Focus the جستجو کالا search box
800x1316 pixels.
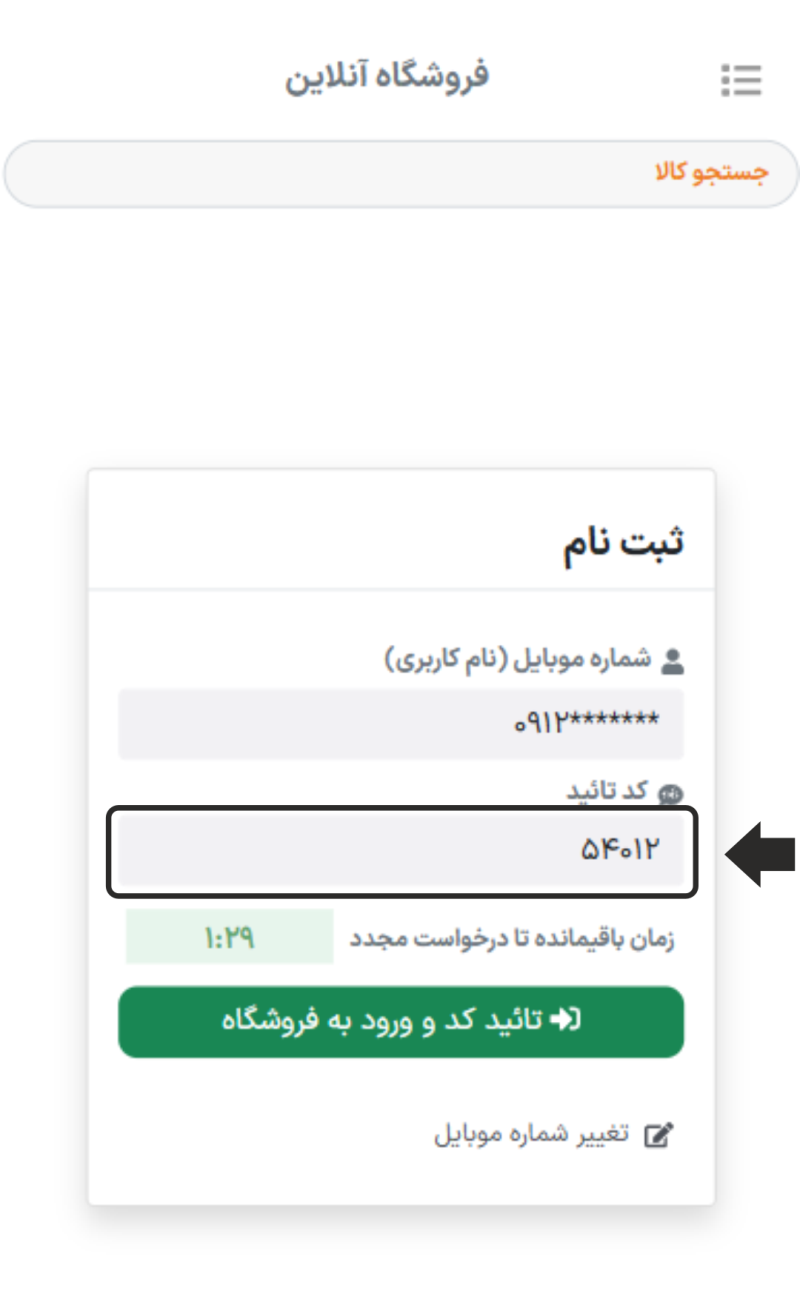point(400,174)
